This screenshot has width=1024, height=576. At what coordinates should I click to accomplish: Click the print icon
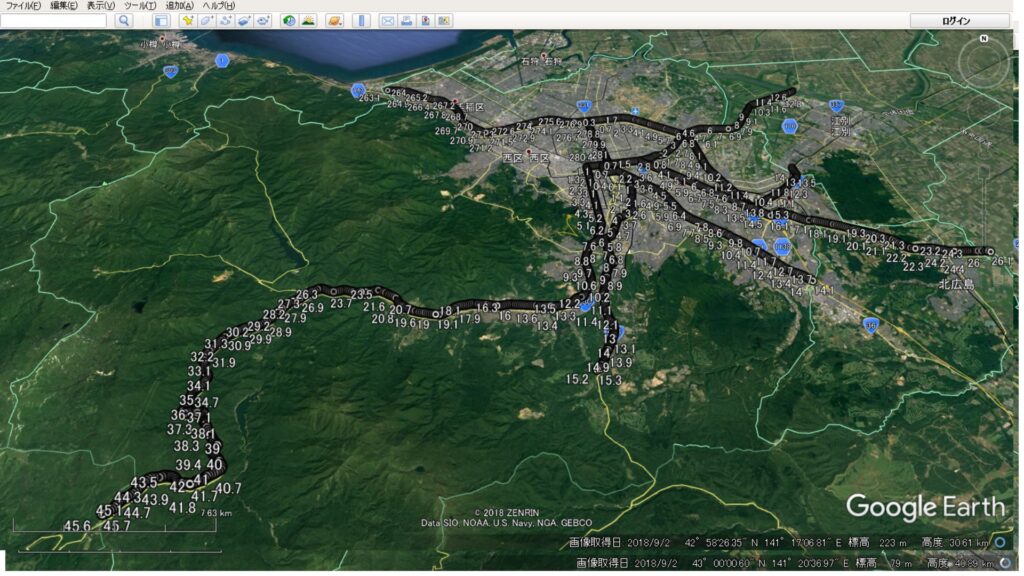pos(406,20)
